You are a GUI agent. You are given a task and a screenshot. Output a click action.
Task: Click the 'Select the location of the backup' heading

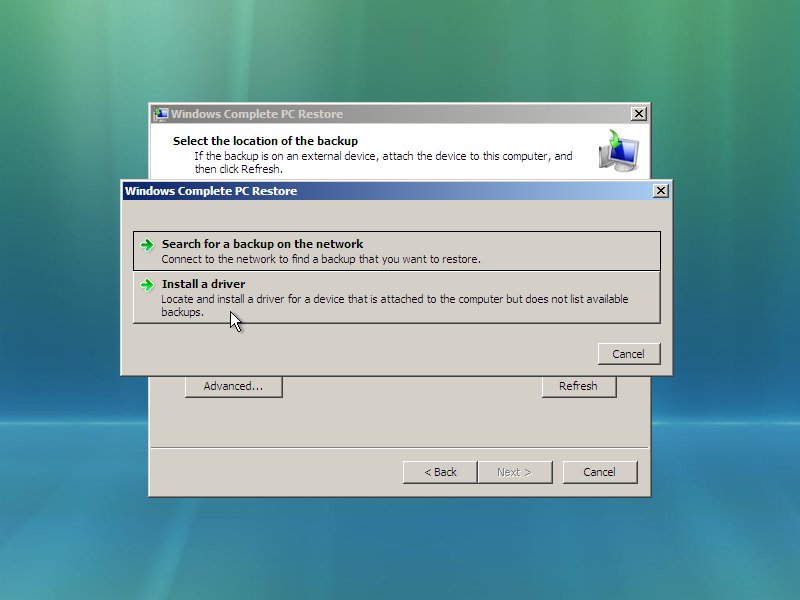pos(265,141)
